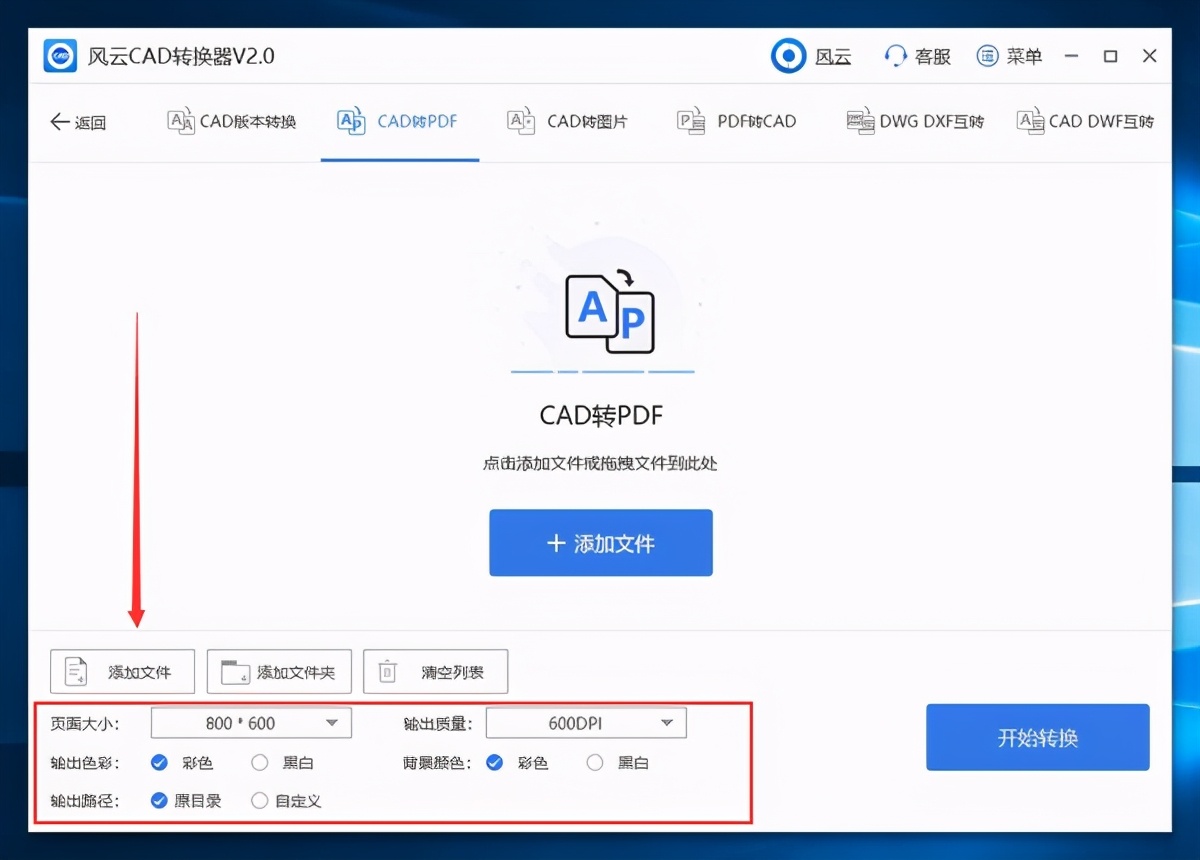Click the large 添加文件 blue button
This screenshot has height=860, width=1200.
(x=600, y=543)
